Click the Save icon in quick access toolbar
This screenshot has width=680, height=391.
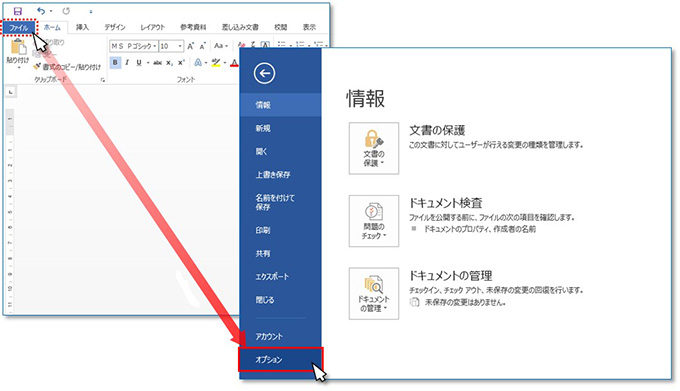click(17, 11)
